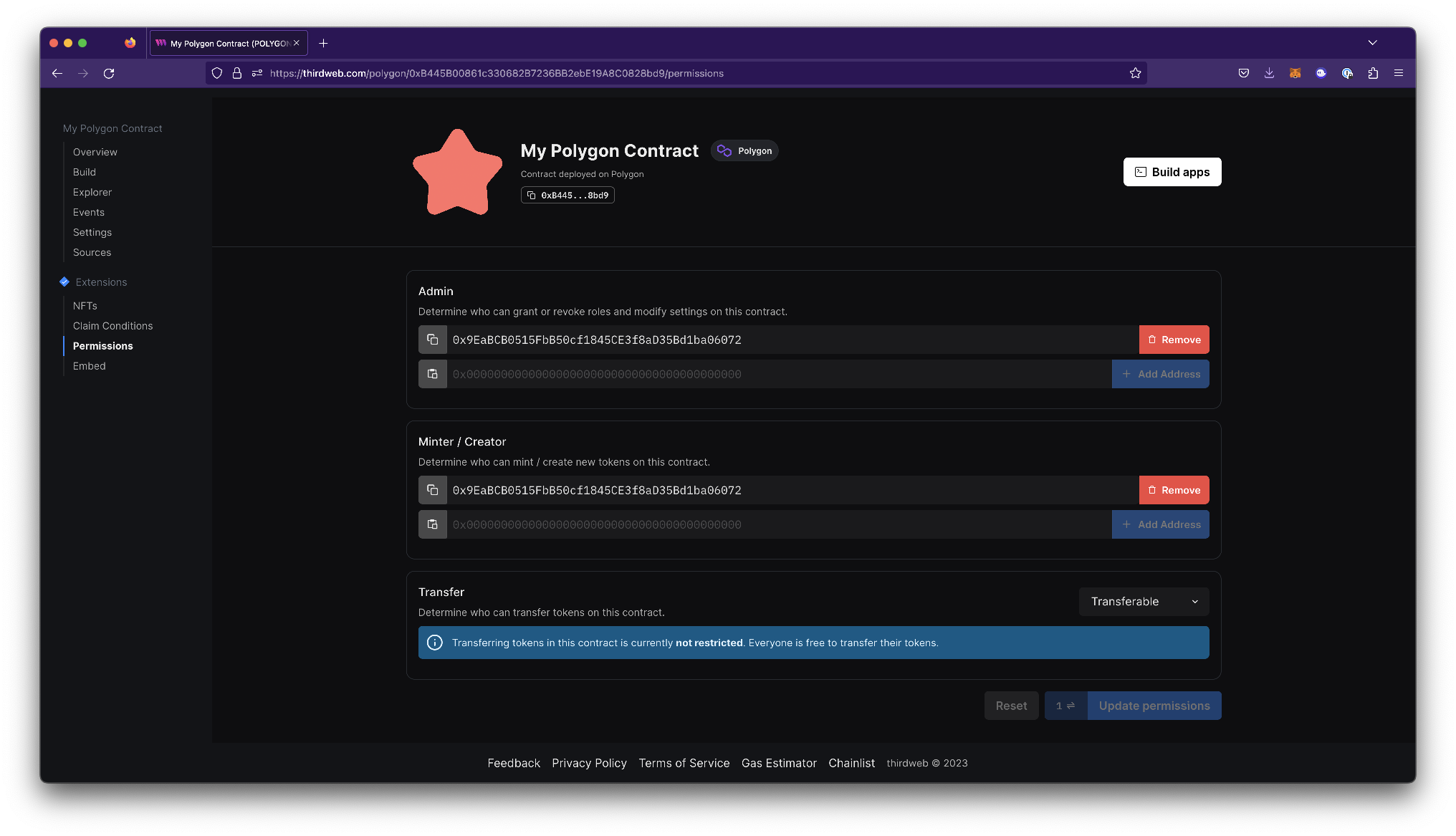Click the ghost-shaped browser extension icon

1321,73
